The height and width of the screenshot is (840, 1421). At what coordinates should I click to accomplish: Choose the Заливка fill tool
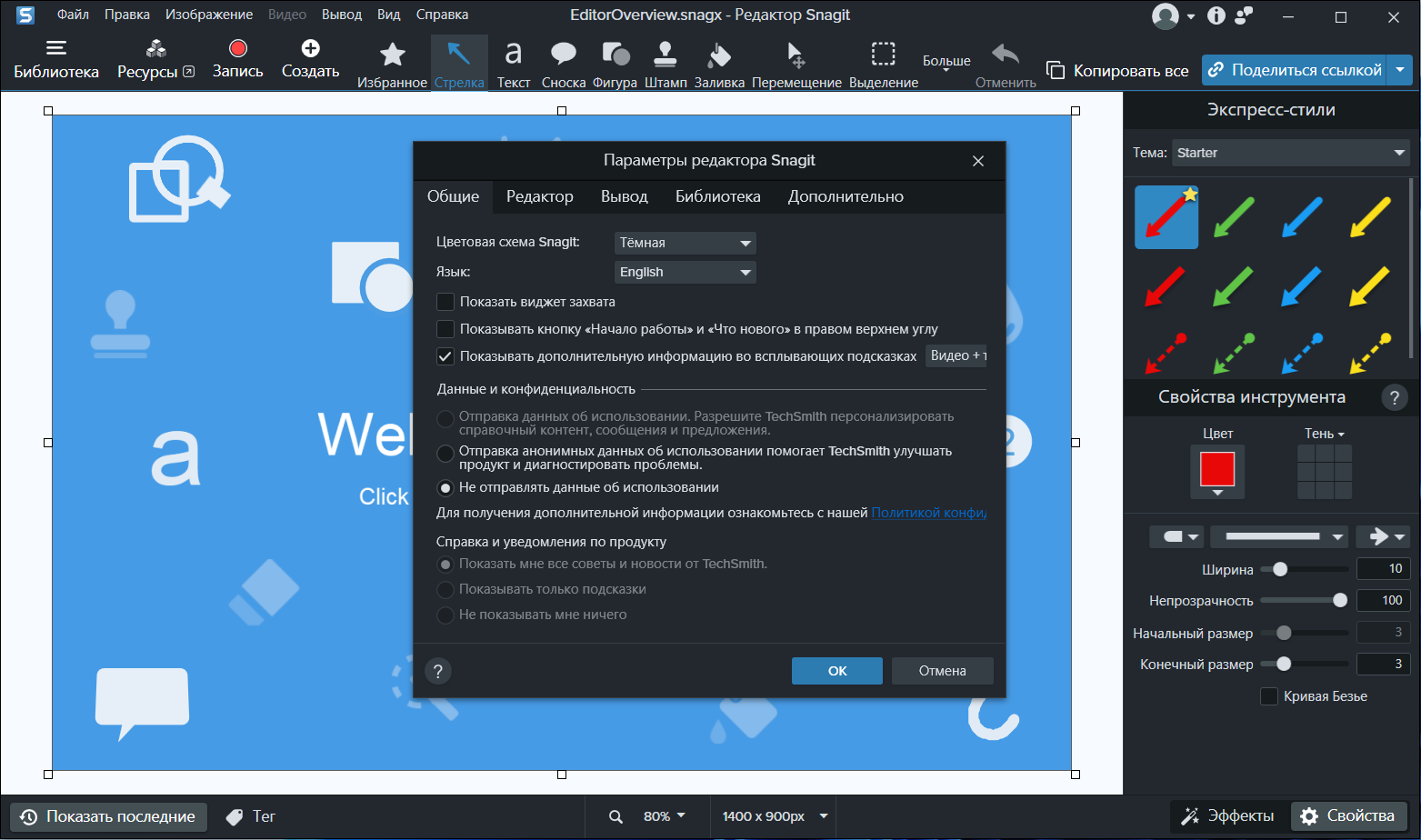tap(719, 64)
